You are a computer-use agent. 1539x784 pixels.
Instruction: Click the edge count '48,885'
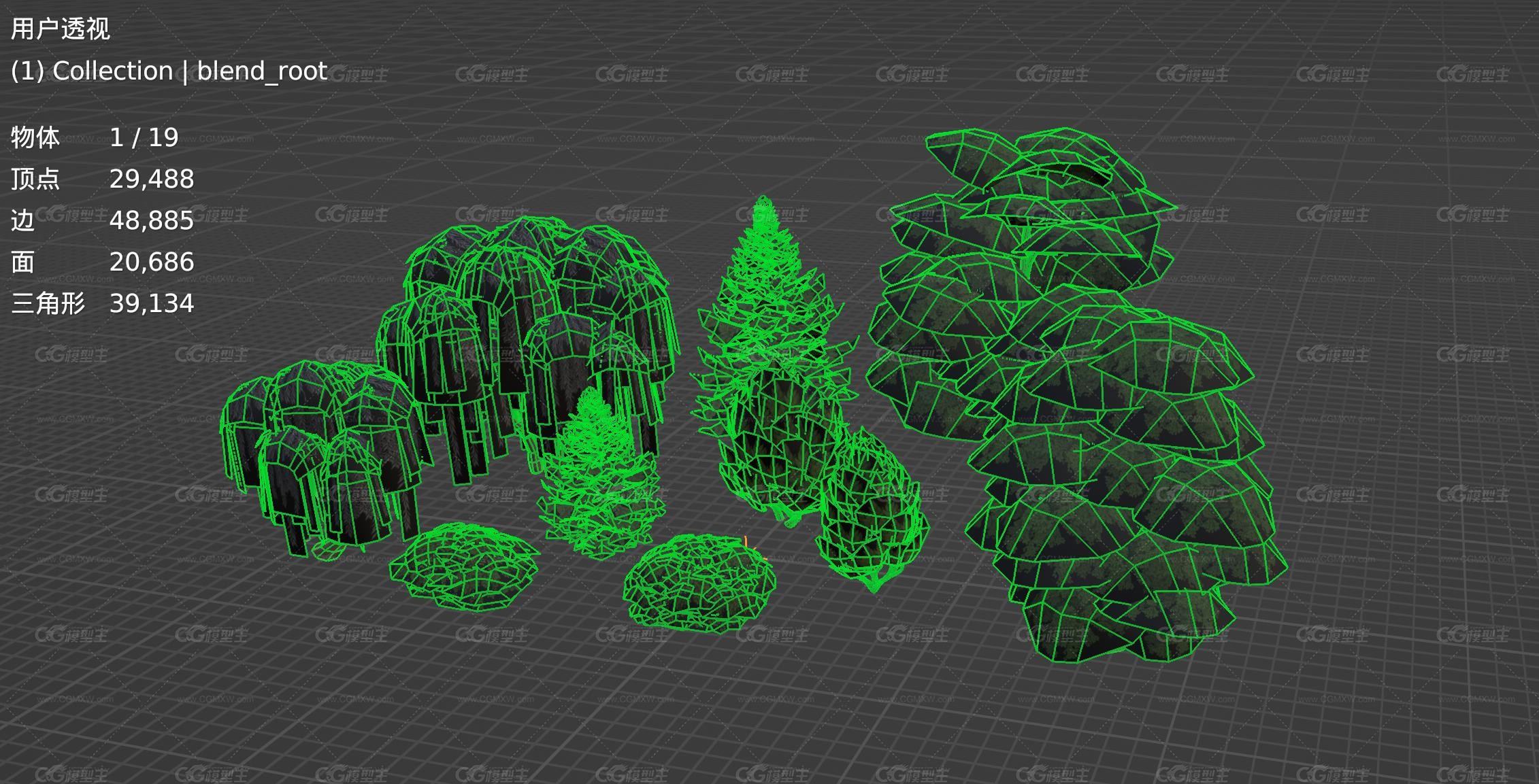click(x=152, y=220)
